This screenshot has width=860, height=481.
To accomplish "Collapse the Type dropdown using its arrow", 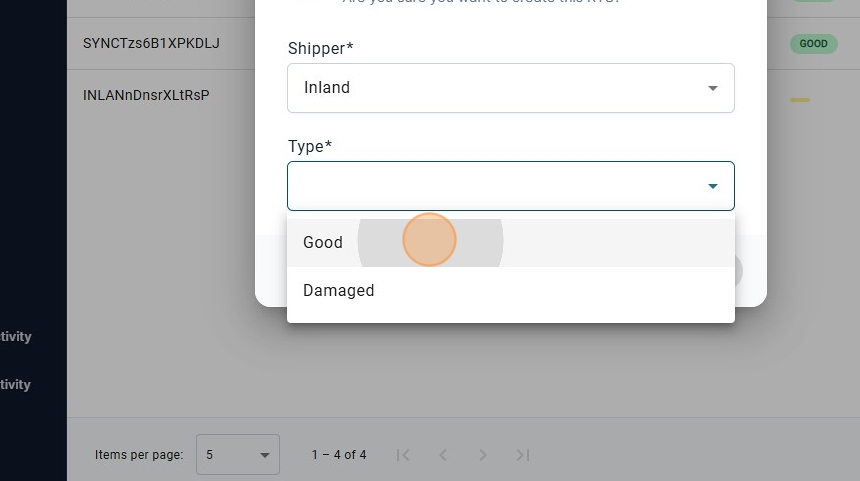I will (x=712, y=186).
